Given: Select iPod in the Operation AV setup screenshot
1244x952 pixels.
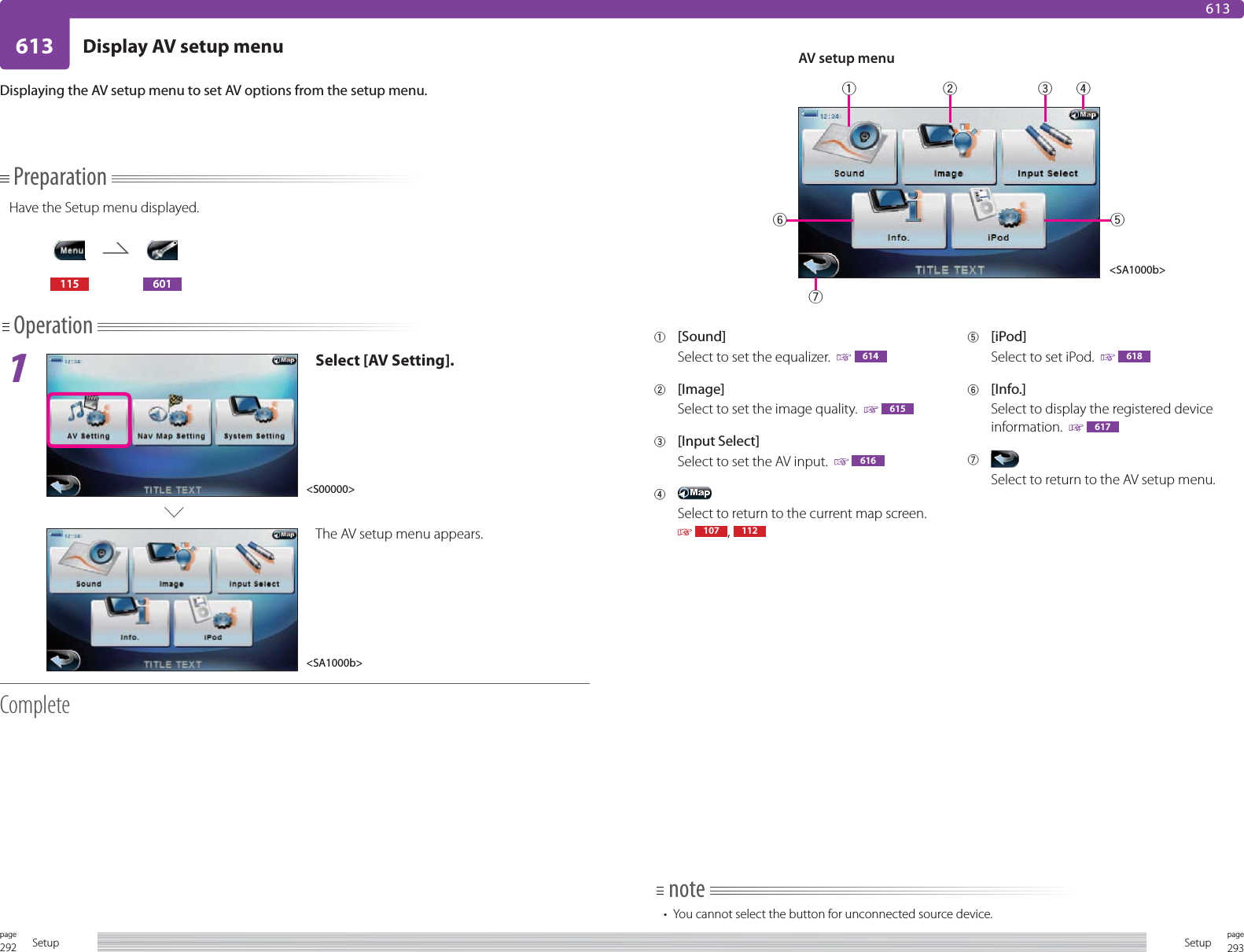Looking at the screenshot, I should (x=213, y=622).
